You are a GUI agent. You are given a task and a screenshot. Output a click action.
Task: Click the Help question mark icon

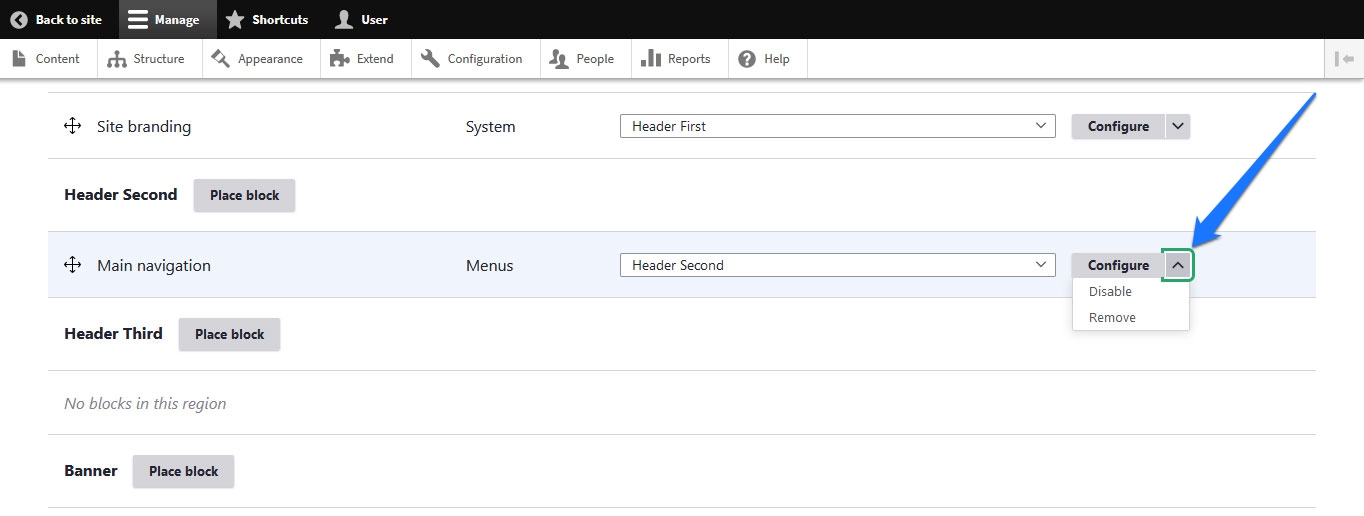747,59
